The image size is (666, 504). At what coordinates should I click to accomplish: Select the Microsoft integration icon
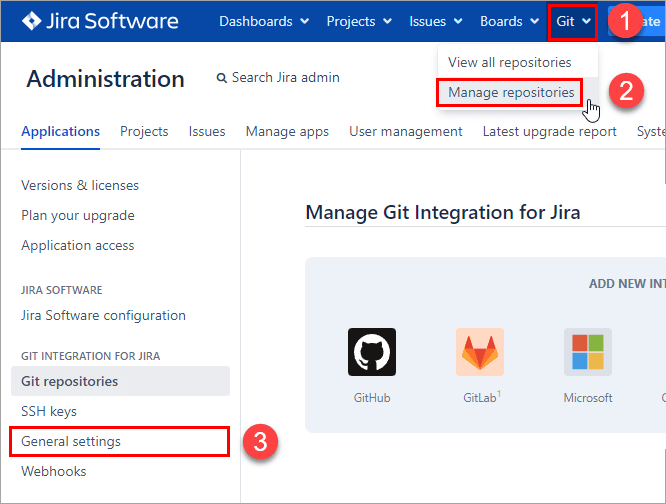(588, 352)
